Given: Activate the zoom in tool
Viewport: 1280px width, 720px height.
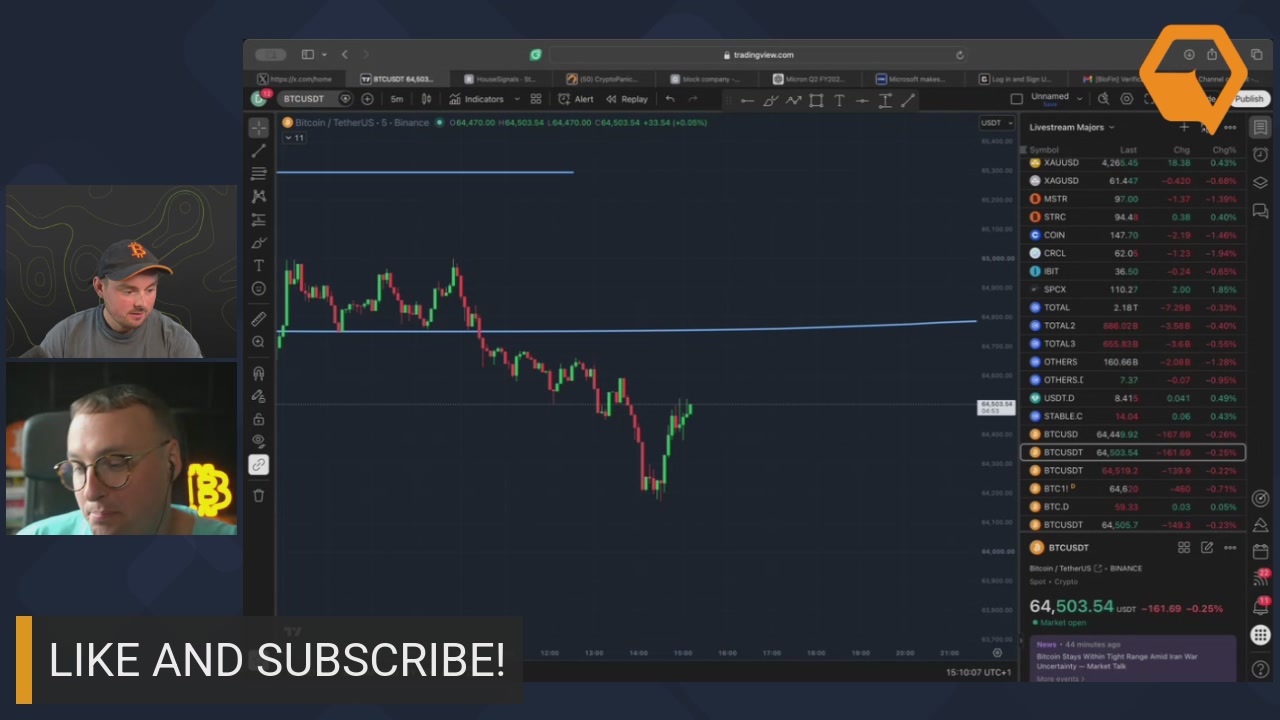Looking at the screenshot, I should pyautogui.click(x=259, y=342).
